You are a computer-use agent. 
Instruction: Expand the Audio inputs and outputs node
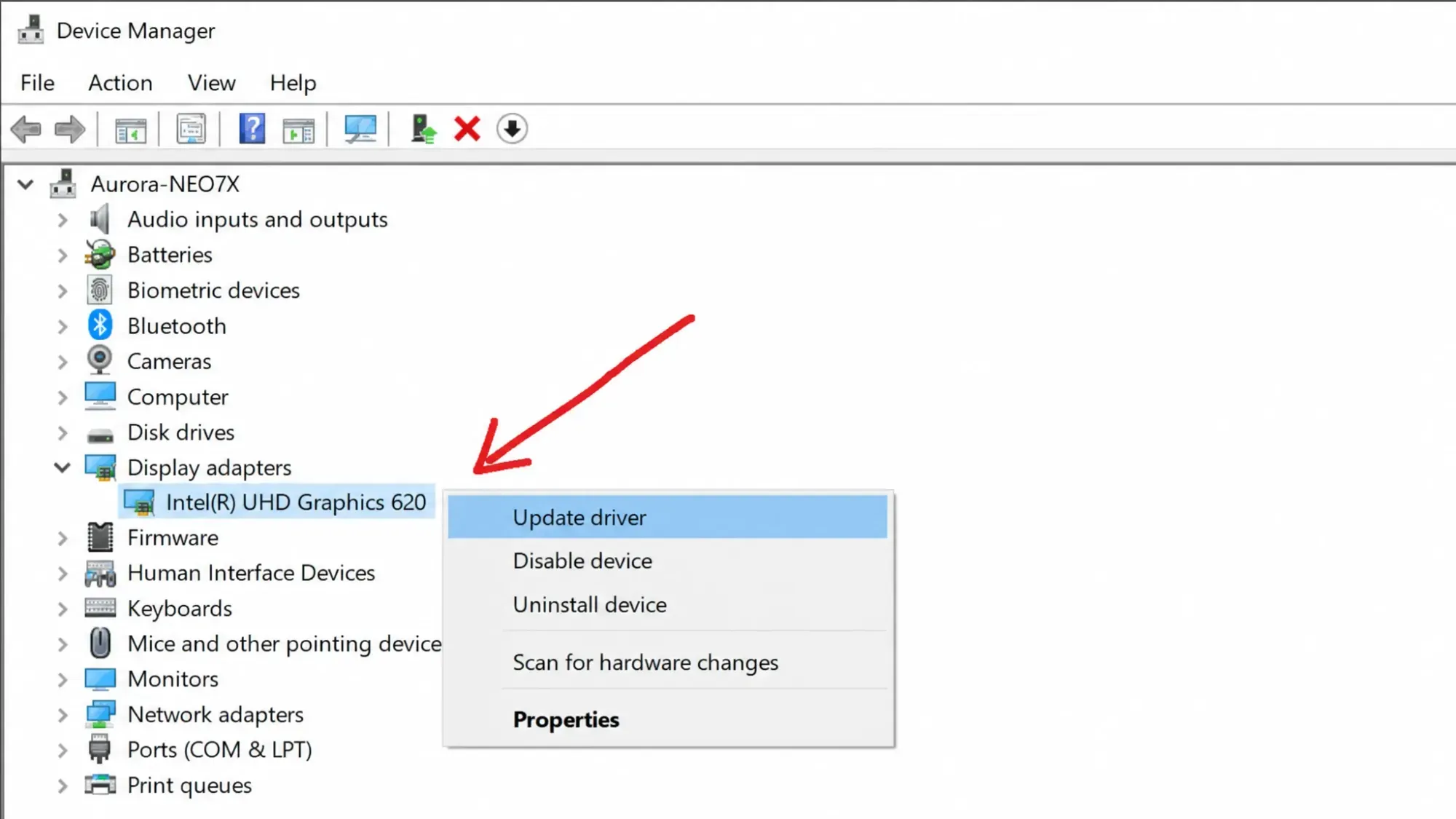pyautogui.click(x=63, y=220)
